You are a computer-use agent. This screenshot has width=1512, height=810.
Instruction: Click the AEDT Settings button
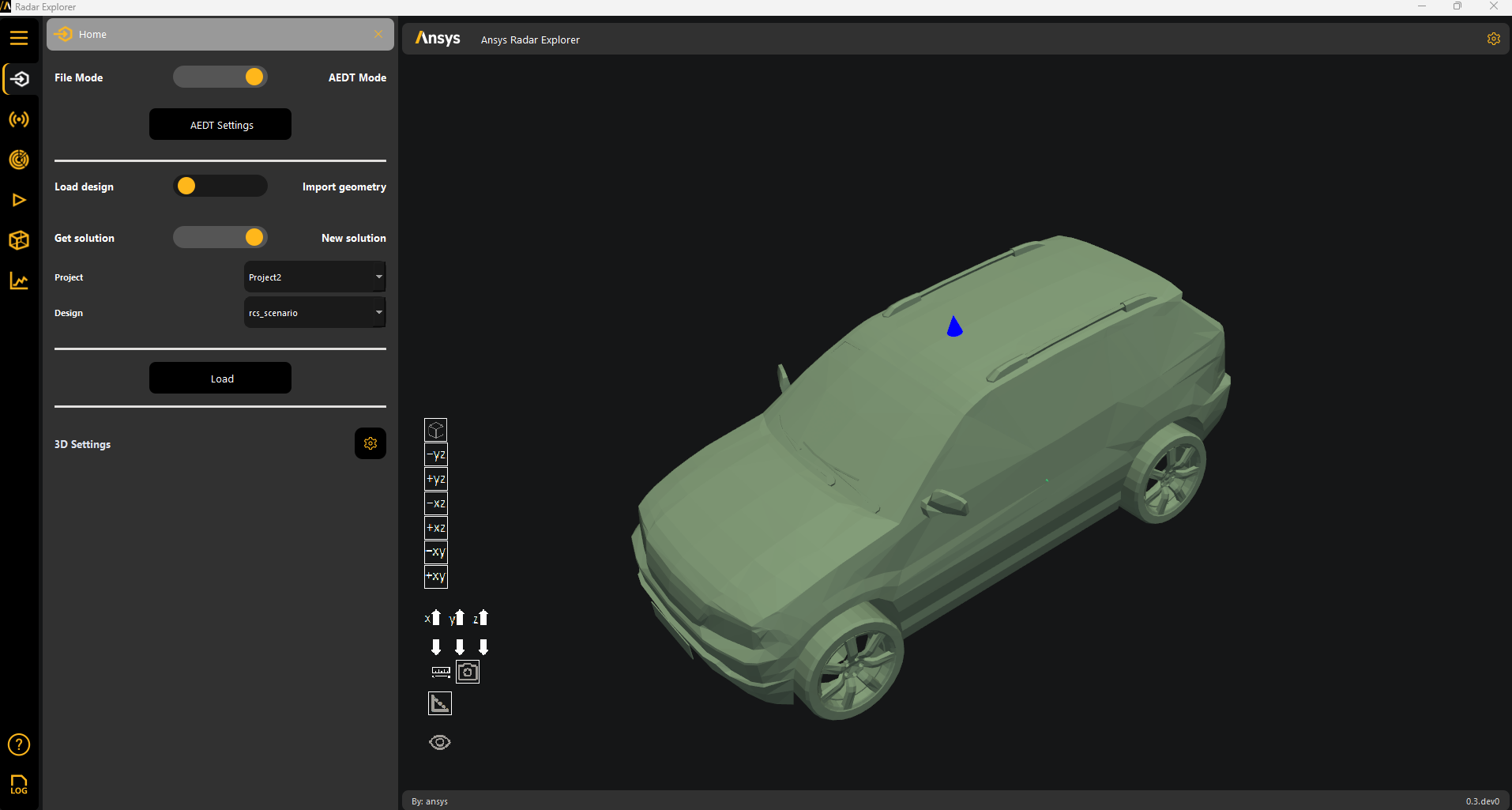pyautogui.click(x=220, y=125)
